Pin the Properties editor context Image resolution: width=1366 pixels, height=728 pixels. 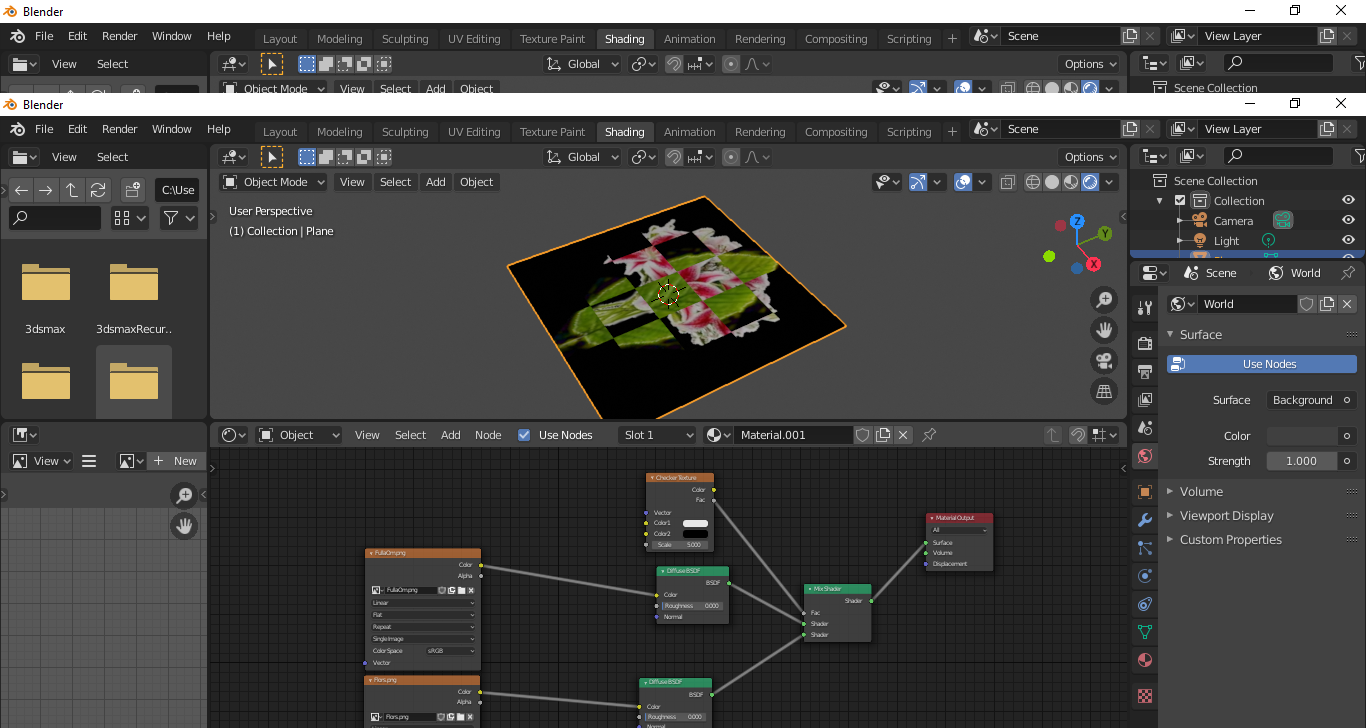1348,273
